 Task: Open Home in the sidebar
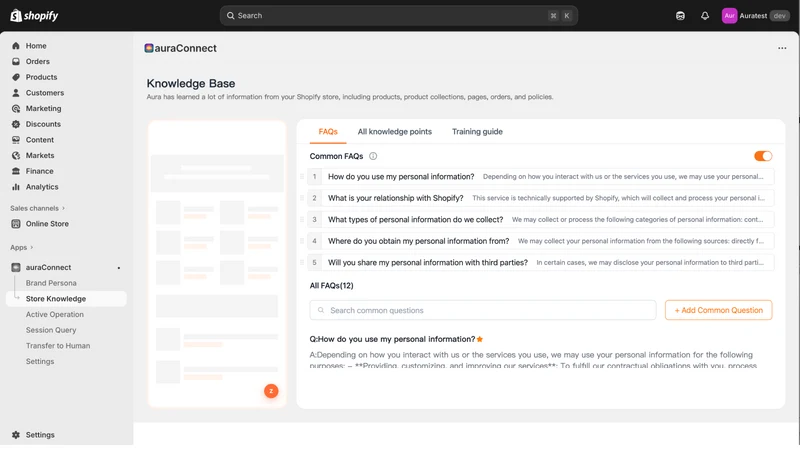click(36, 45)
